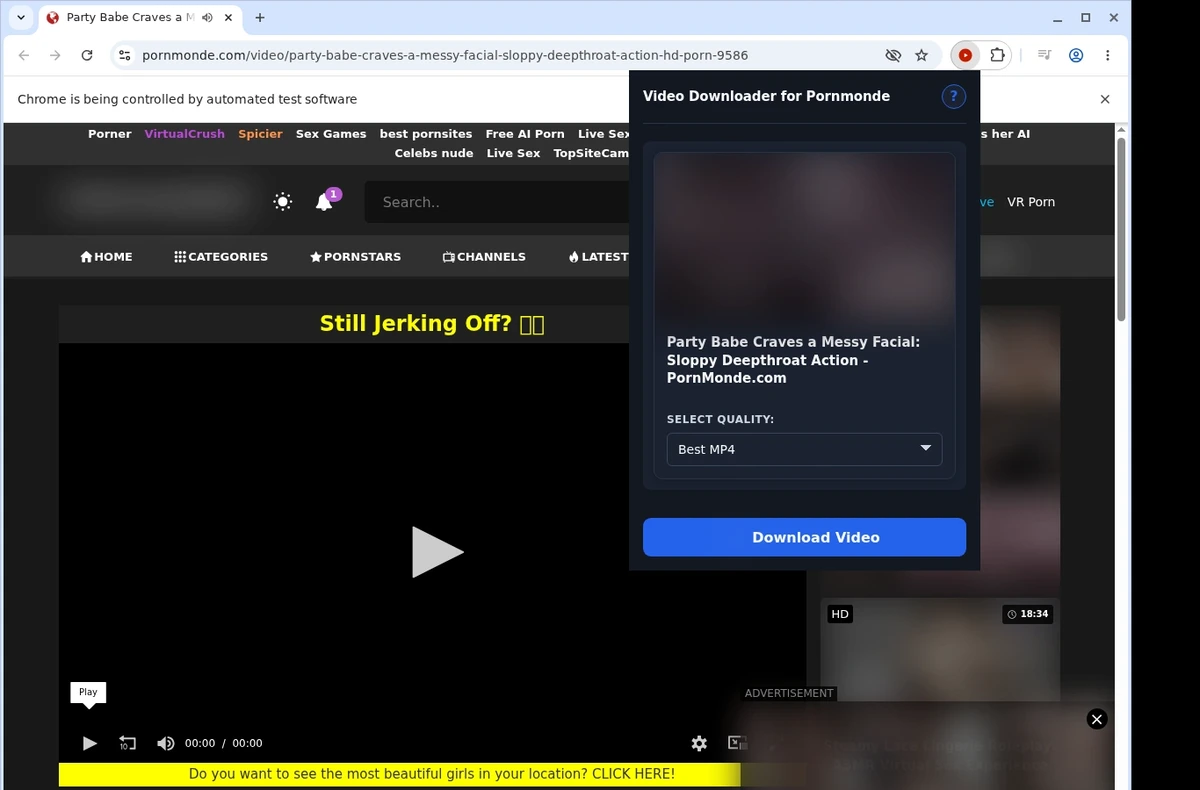Close the advertisement with the X button
This screenshot has height=790, width=1200.
[1097, 719]
